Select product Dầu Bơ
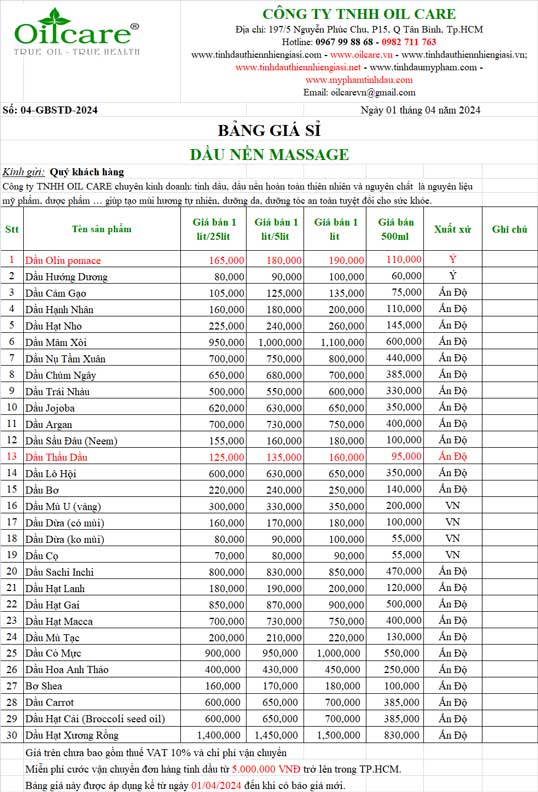The height and width of the screenshot is (792, 538). 42,490
